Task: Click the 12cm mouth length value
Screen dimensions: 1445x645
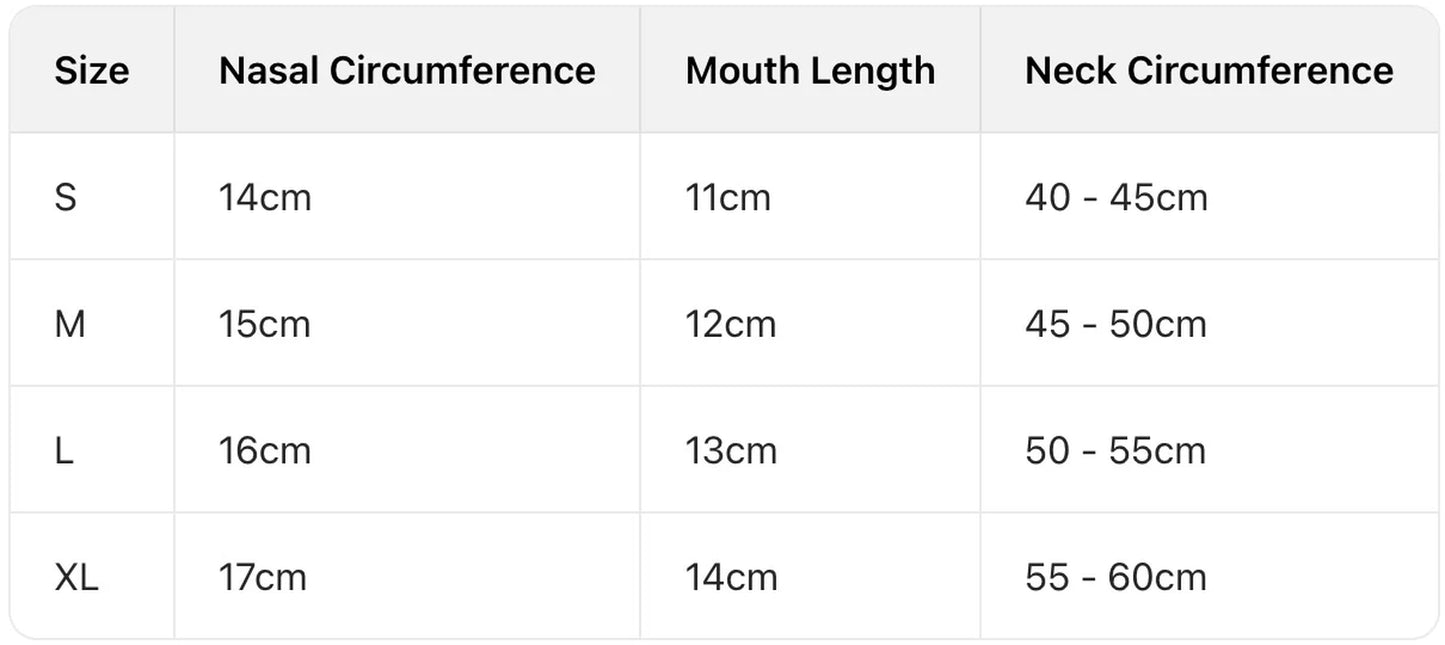Action: (x=730, y=324)
